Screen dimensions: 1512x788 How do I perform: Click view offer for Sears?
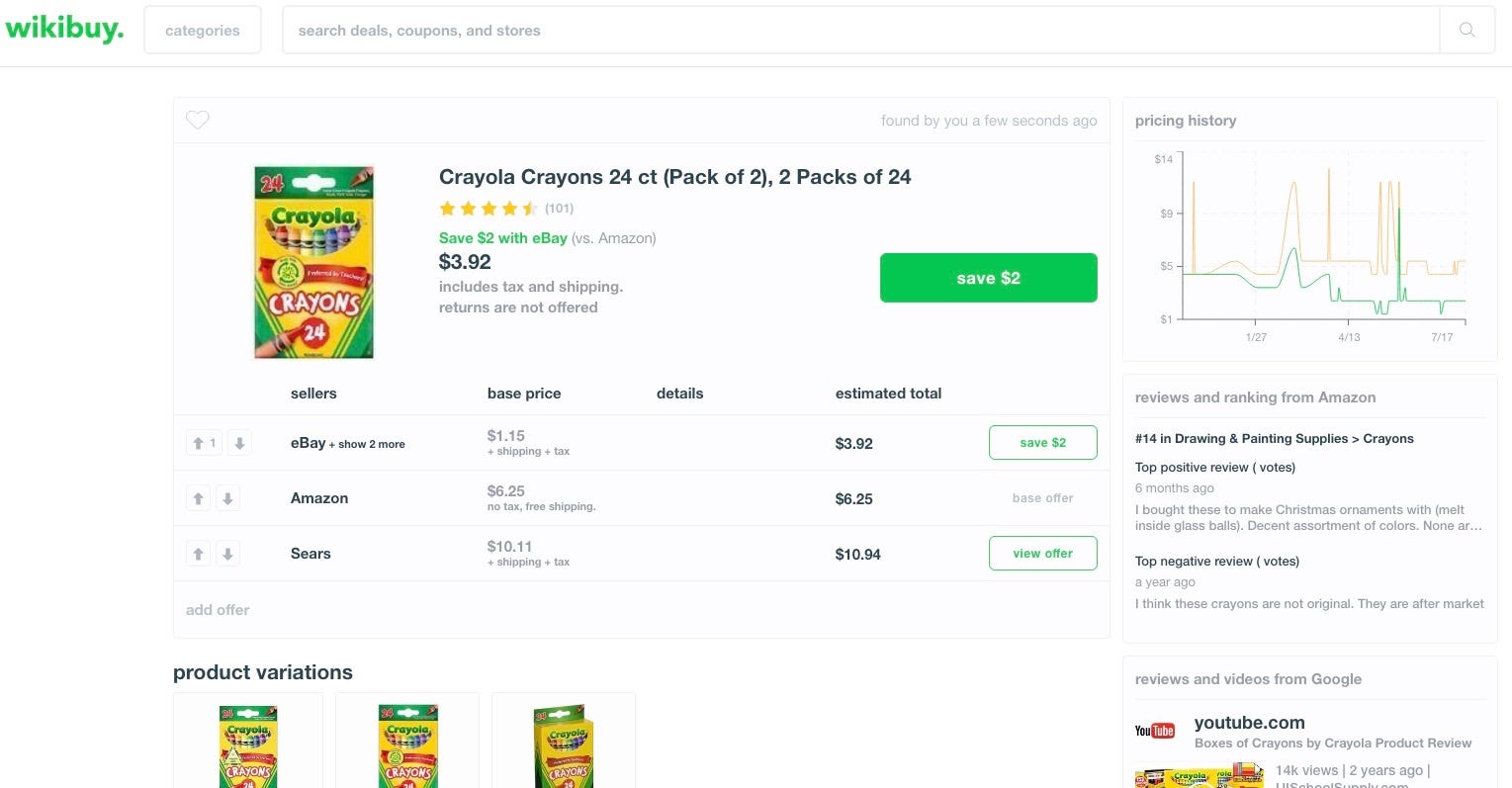pos(1042,554)
